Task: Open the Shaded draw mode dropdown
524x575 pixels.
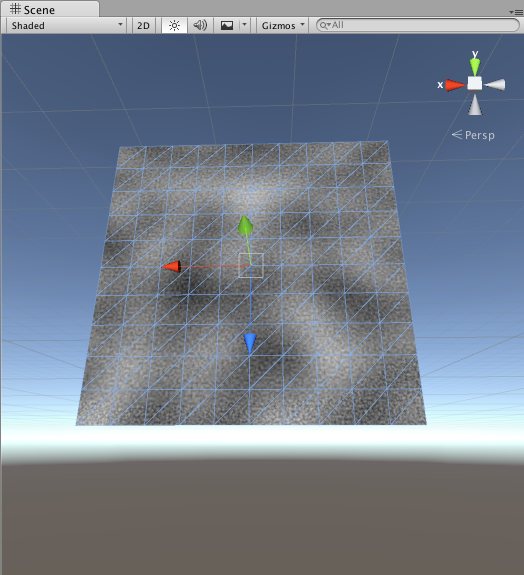Action: [66, 25]
